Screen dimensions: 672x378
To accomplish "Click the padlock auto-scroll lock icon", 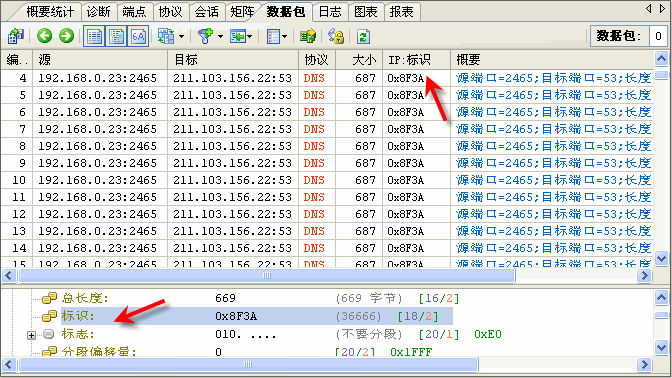I will point(336,36).
